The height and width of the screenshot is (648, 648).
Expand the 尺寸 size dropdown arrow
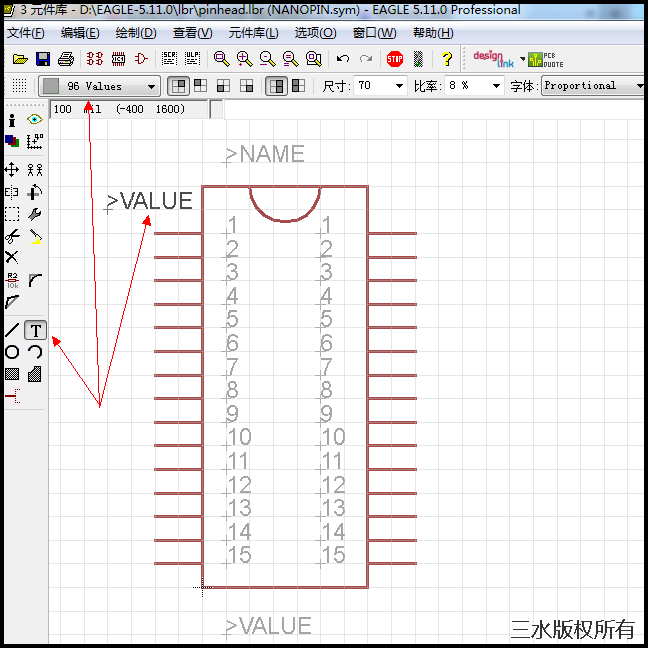[x=399, y=86]
